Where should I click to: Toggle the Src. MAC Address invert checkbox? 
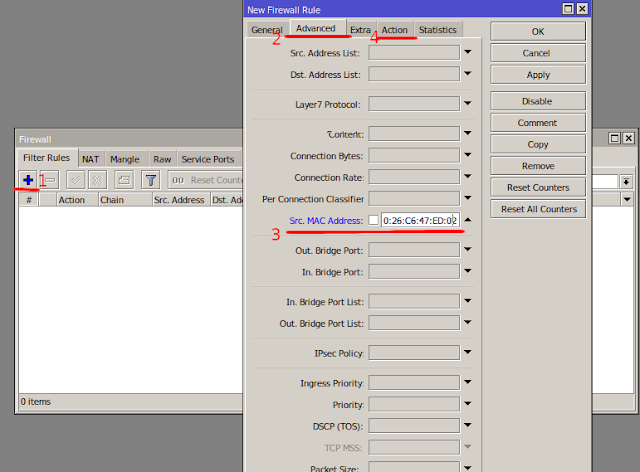(x=373, y=220)
